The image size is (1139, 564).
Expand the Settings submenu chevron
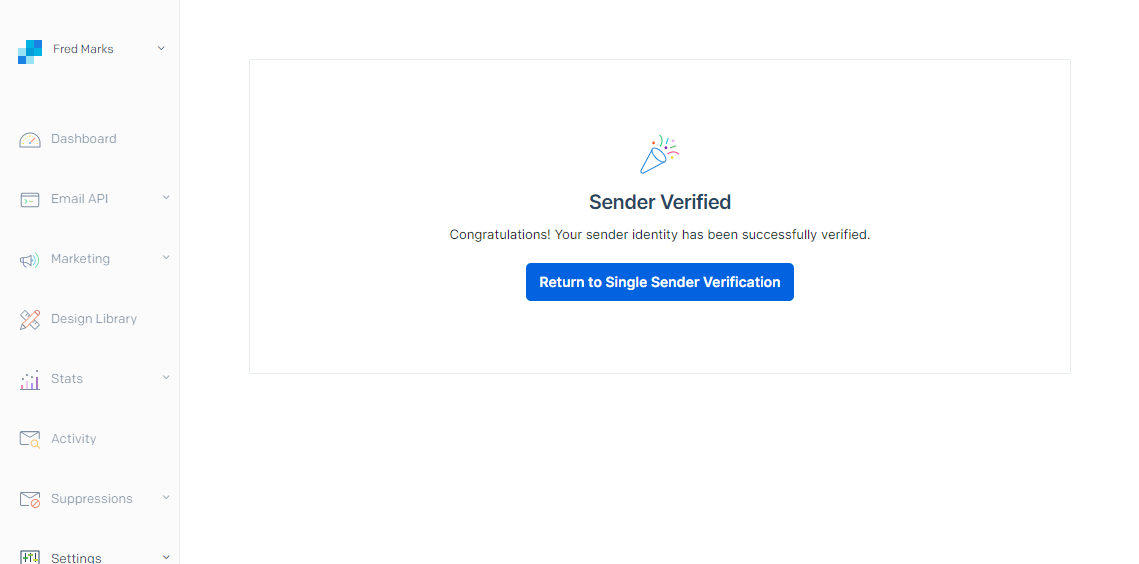point(166,557)
